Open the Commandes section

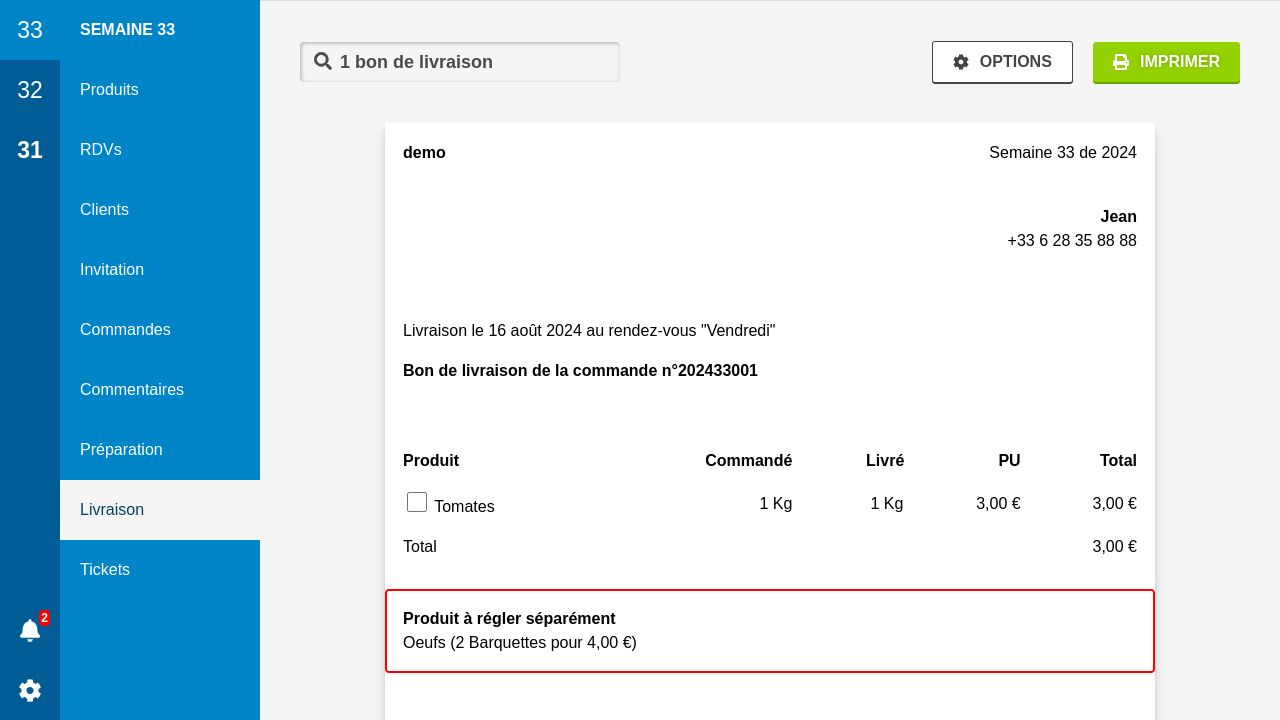[125, 330]
